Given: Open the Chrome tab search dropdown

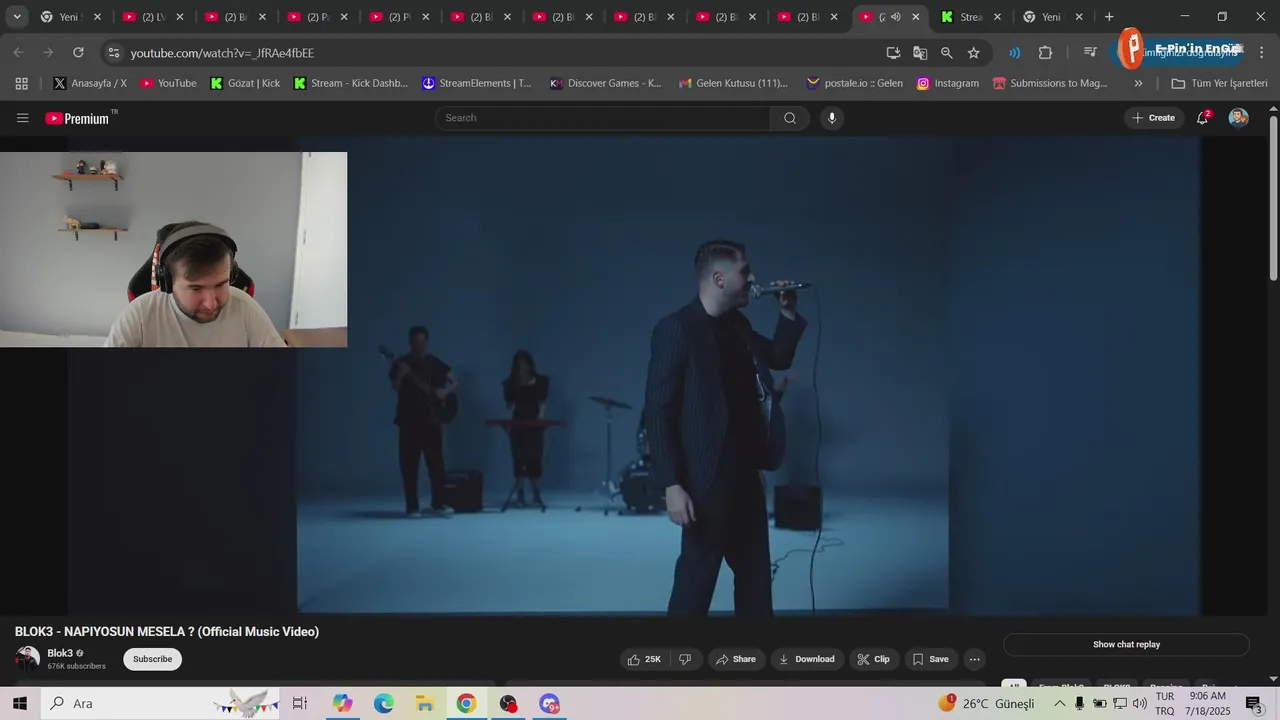Looking at the screenshot, I should click(x=17, y=17).
